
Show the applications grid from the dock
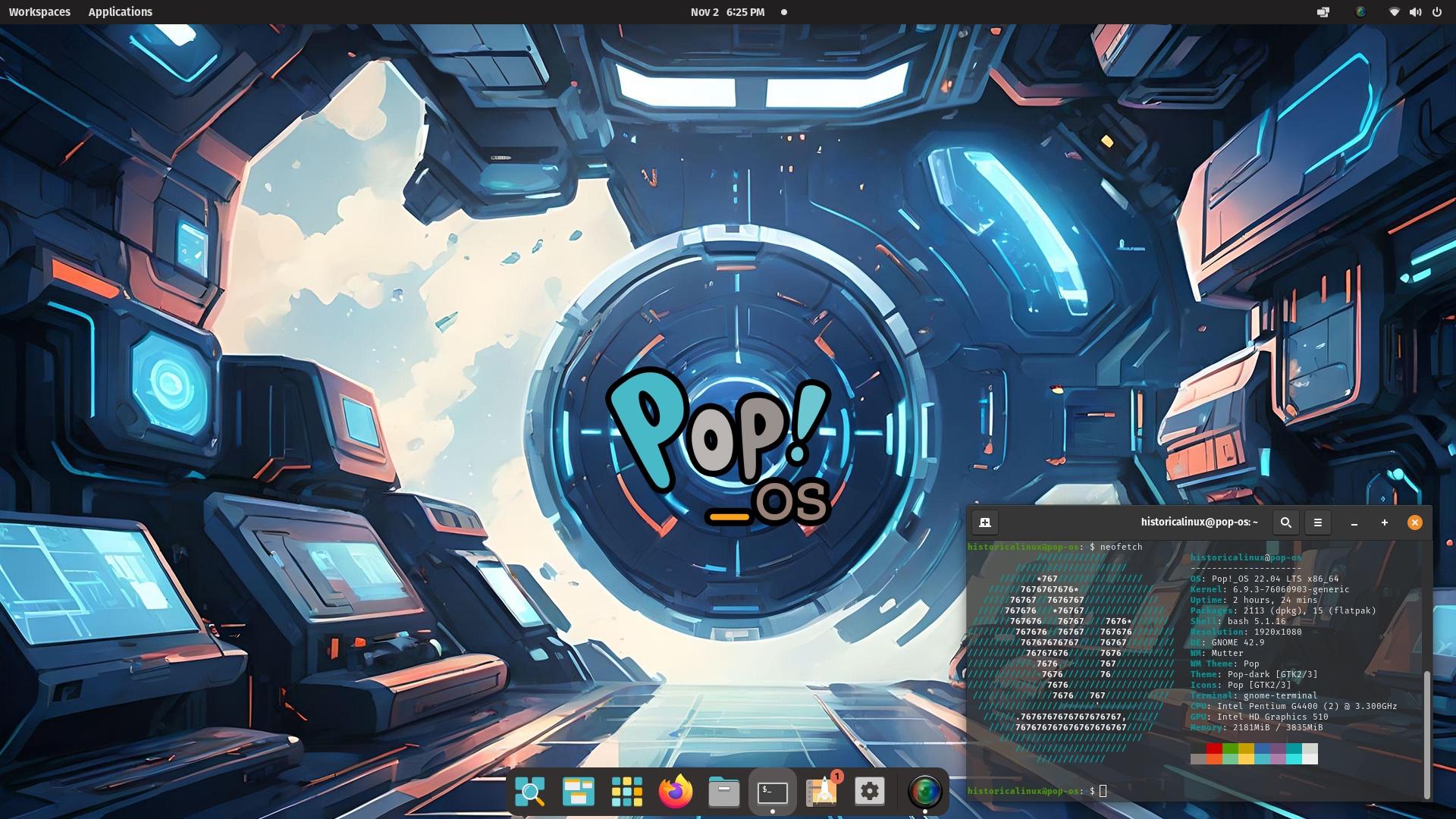(626, 792)
